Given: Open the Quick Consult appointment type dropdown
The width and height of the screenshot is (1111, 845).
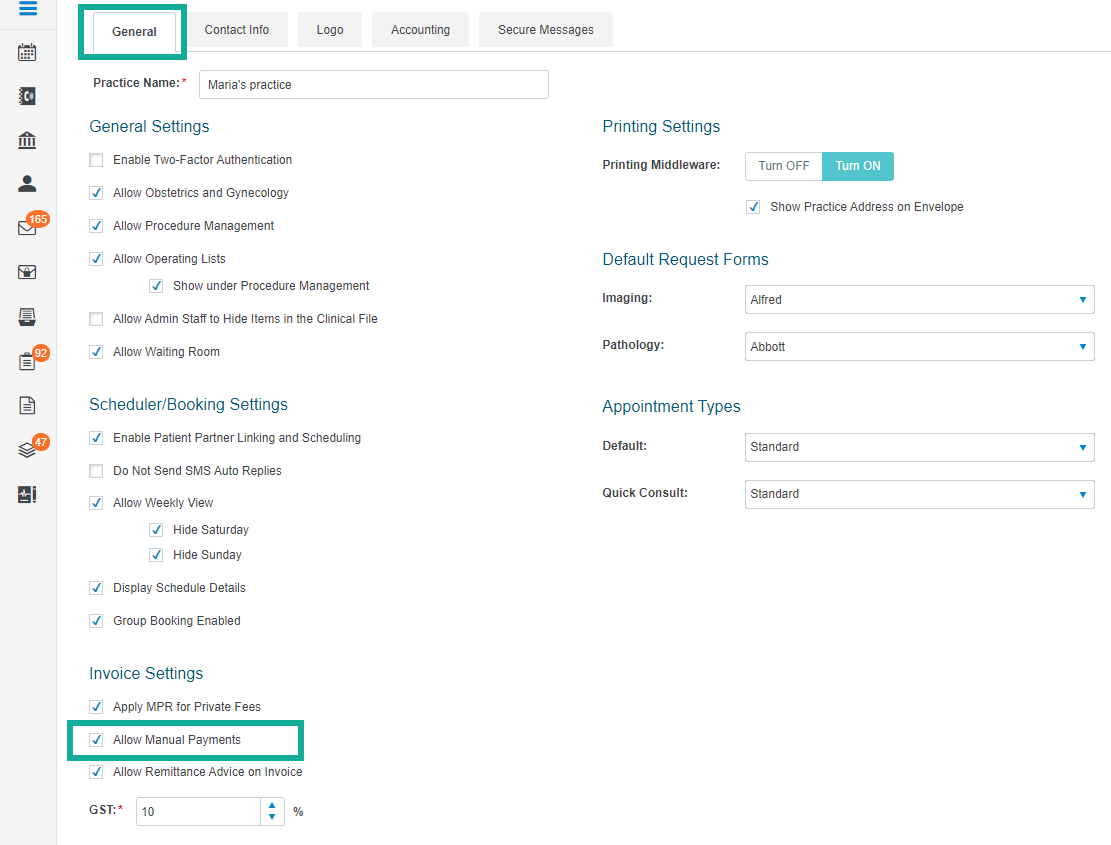Looking at the screenshot, I should tap(920, 494).
